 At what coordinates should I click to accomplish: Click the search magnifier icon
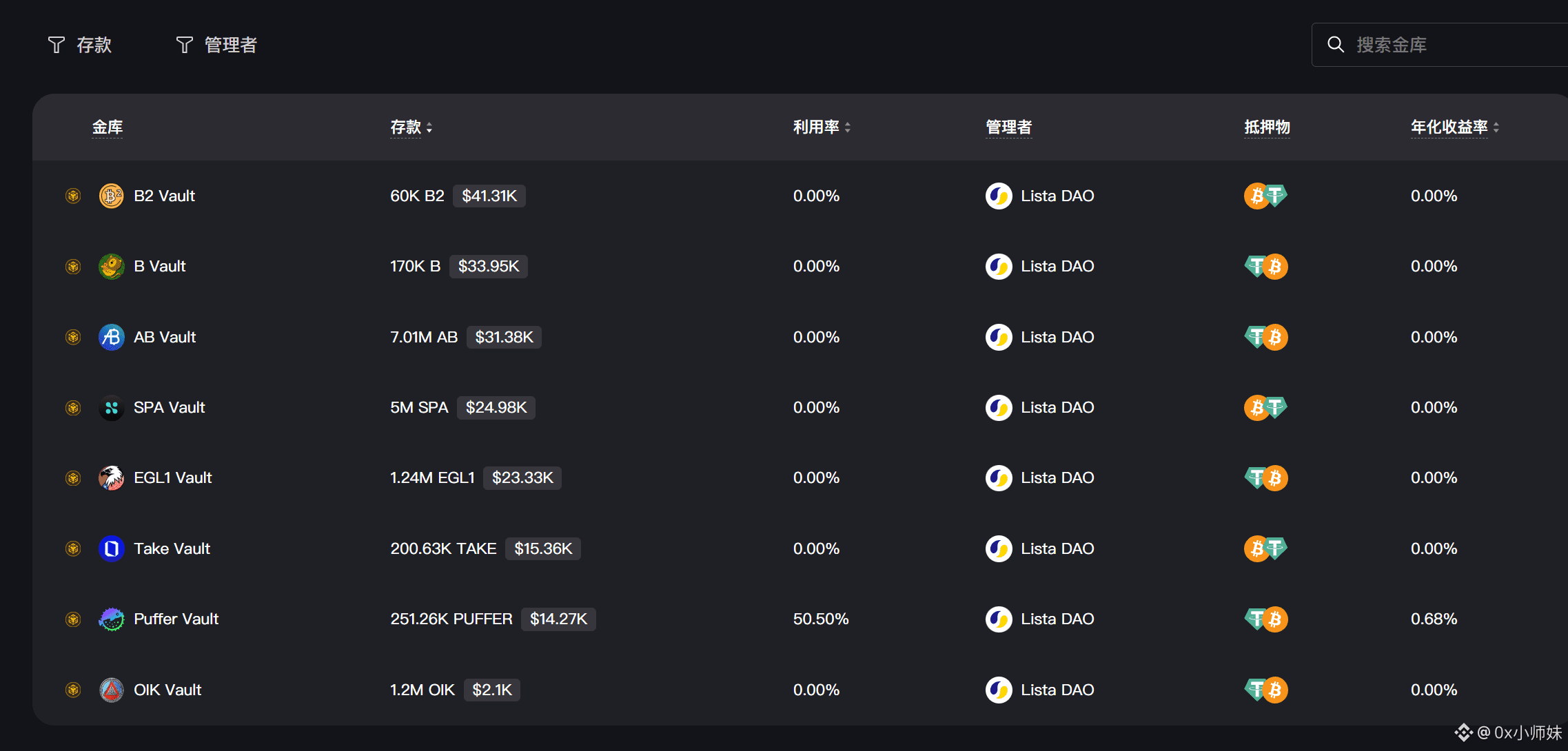point(1335,45)
